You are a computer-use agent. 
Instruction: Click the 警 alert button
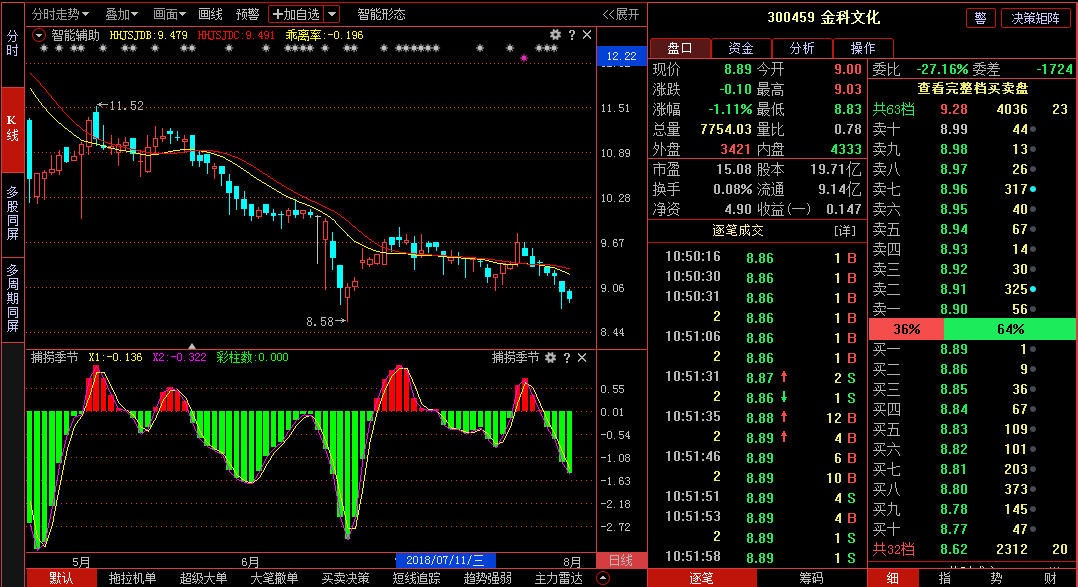[x=980, y=18]
